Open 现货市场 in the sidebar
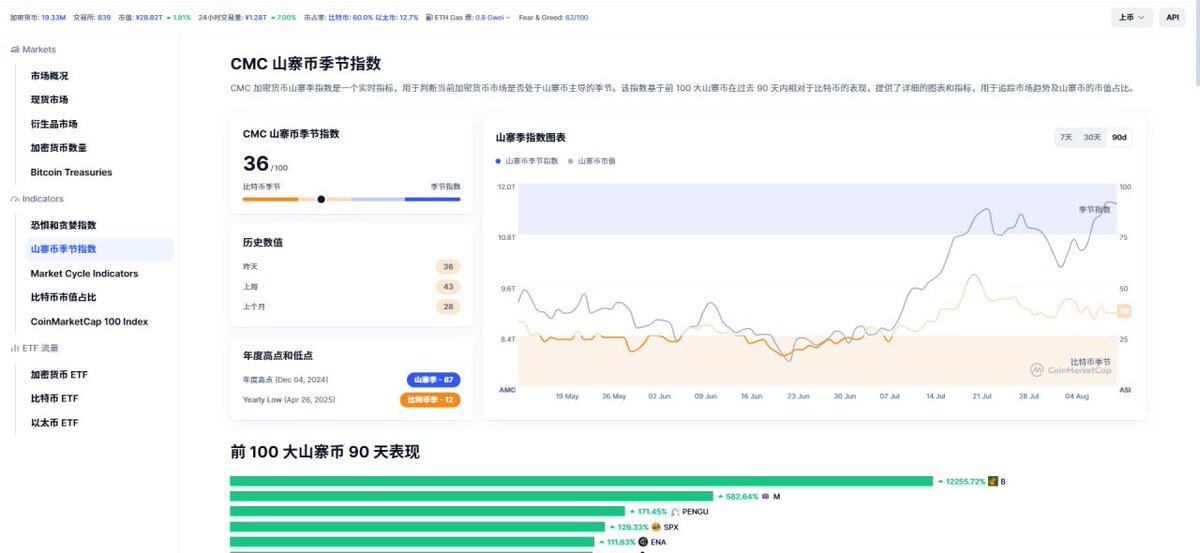 pos(49,100)
